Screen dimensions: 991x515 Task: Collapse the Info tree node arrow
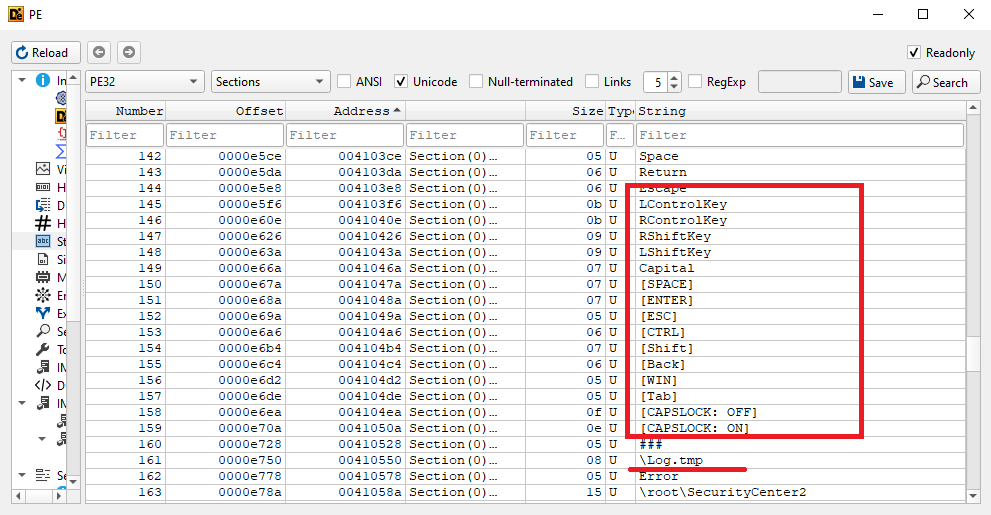[22, 80]
